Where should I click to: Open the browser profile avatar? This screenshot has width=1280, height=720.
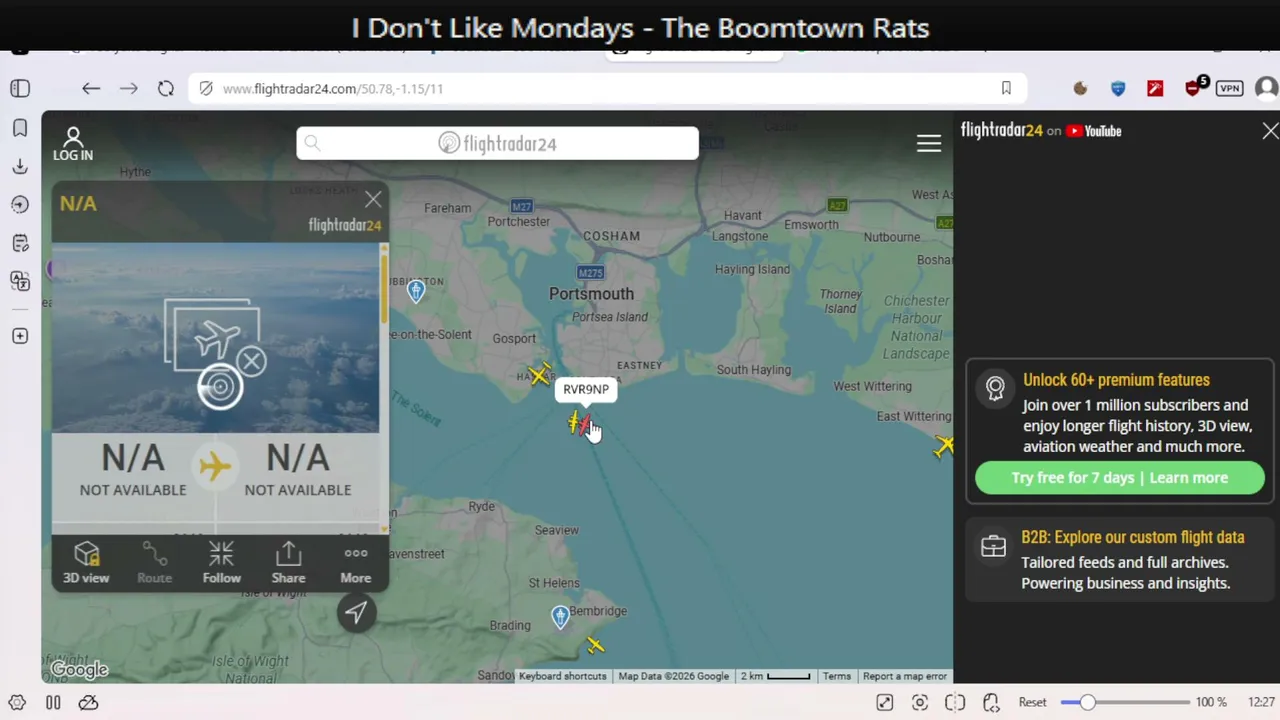coord(1267,88)
